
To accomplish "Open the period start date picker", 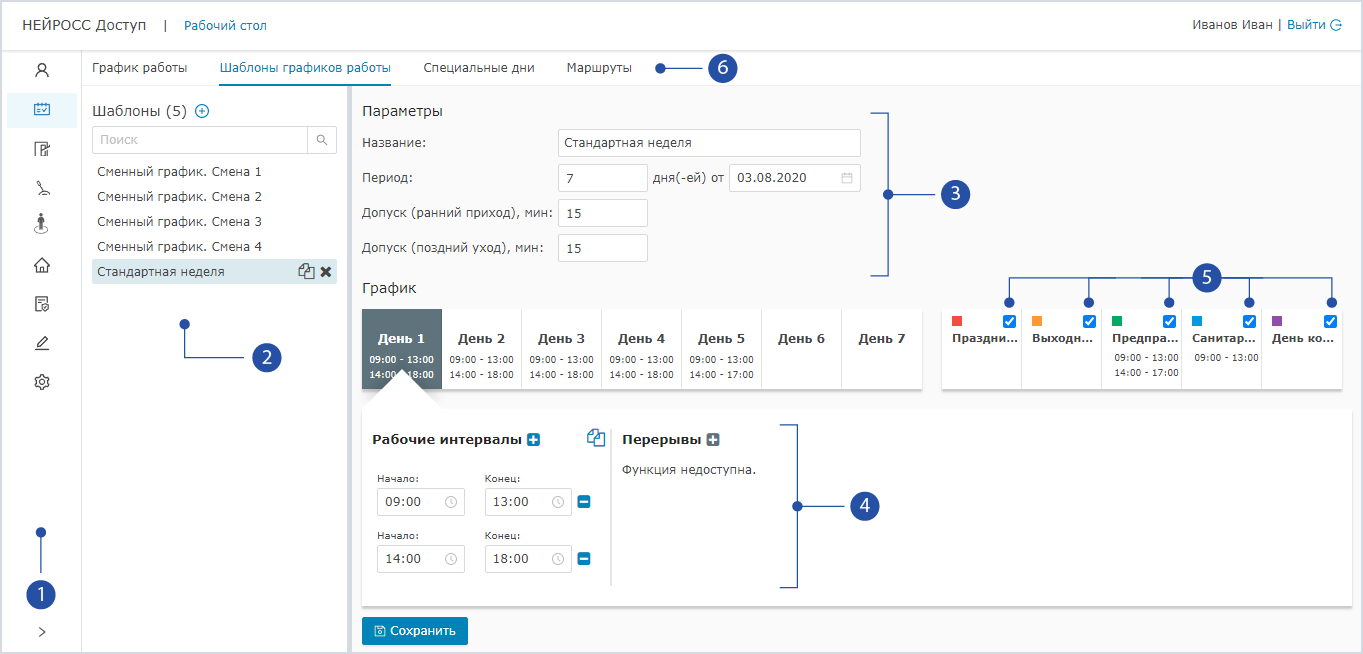I will pyautogui.click(x=847, y=178).
